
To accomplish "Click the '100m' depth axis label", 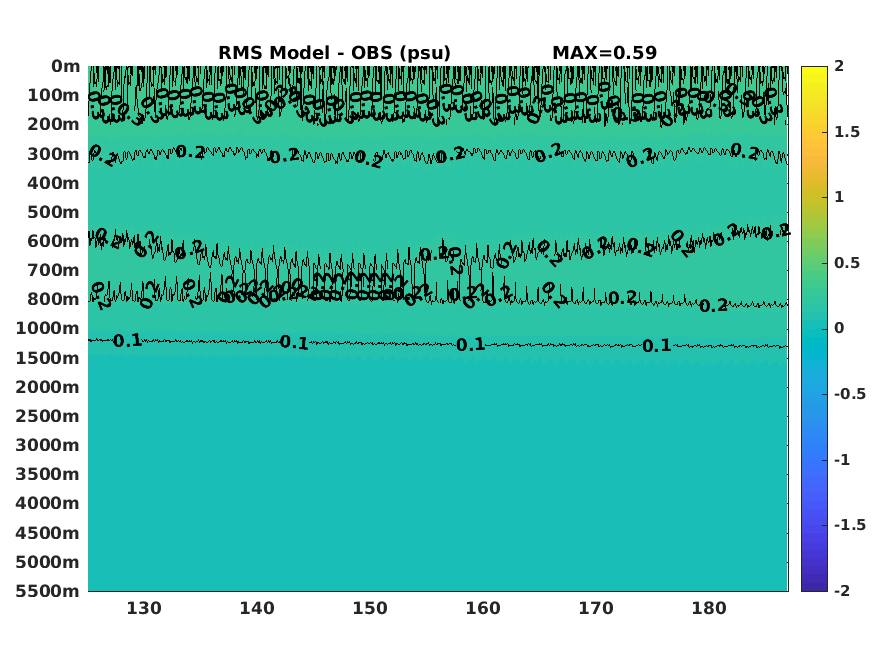I will tap(54, 95).
